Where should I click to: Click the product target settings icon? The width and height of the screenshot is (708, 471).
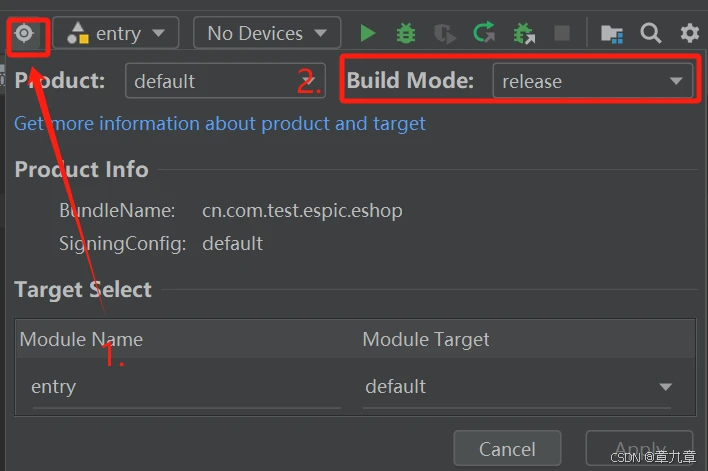(x=24, y=33)
